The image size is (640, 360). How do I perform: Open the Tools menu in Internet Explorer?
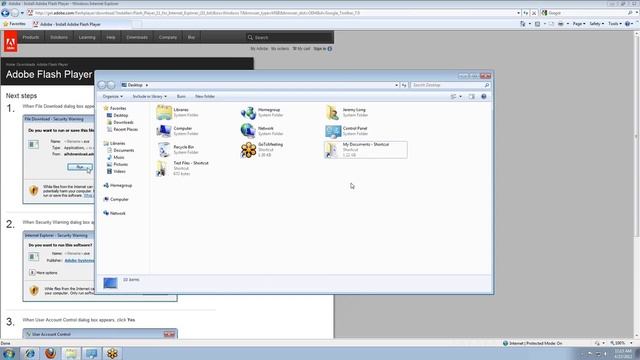coord(615,24)
